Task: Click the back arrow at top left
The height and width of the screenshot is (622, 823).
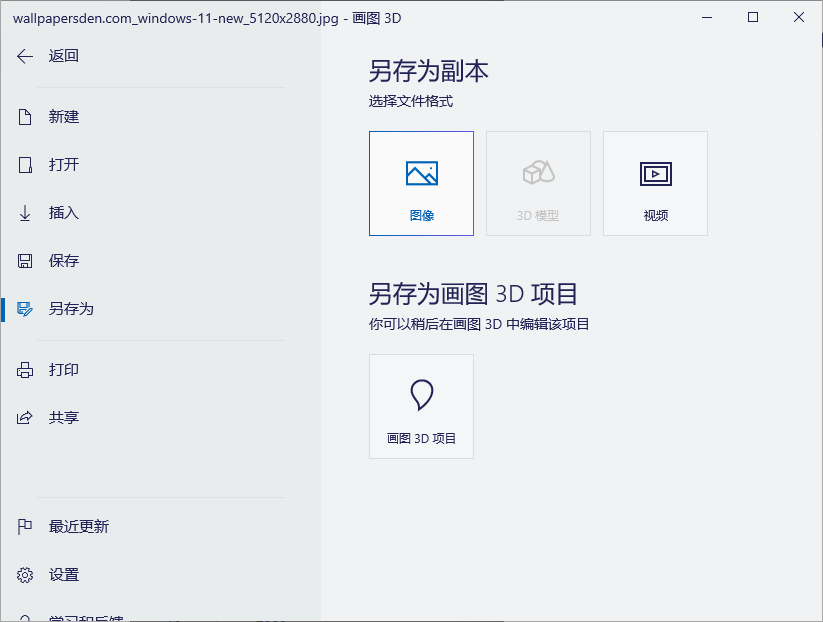Action: 24,56
